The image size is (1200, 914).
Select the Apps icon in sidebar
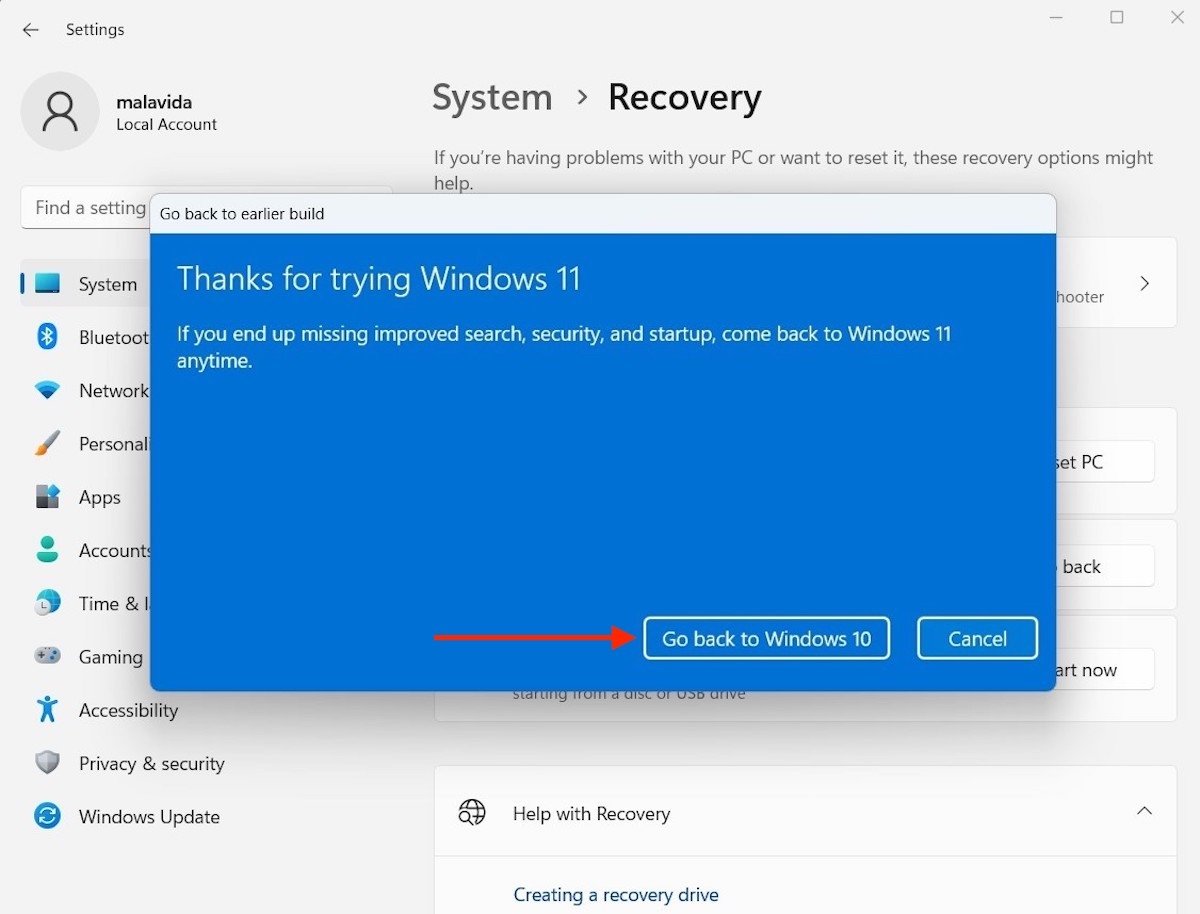coord(47,497)
